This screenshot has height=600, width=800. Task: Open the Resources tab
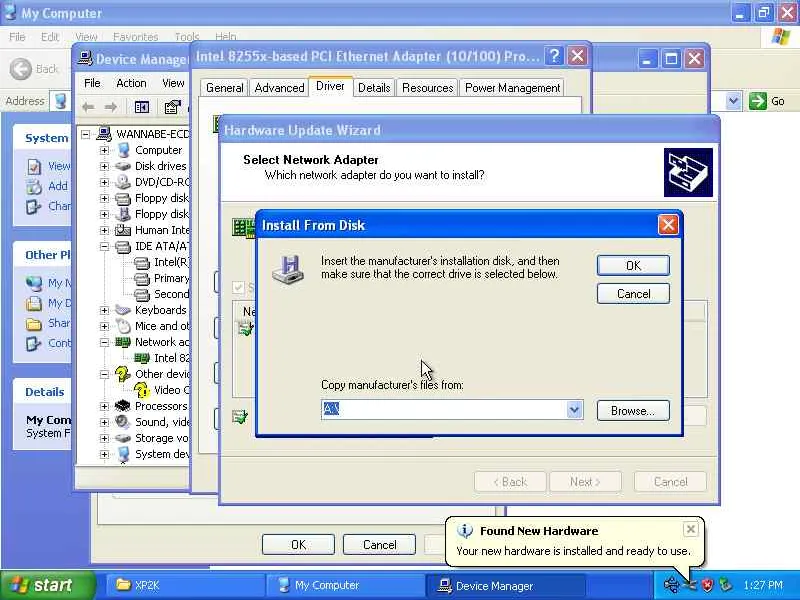click(x=427, y=88)
